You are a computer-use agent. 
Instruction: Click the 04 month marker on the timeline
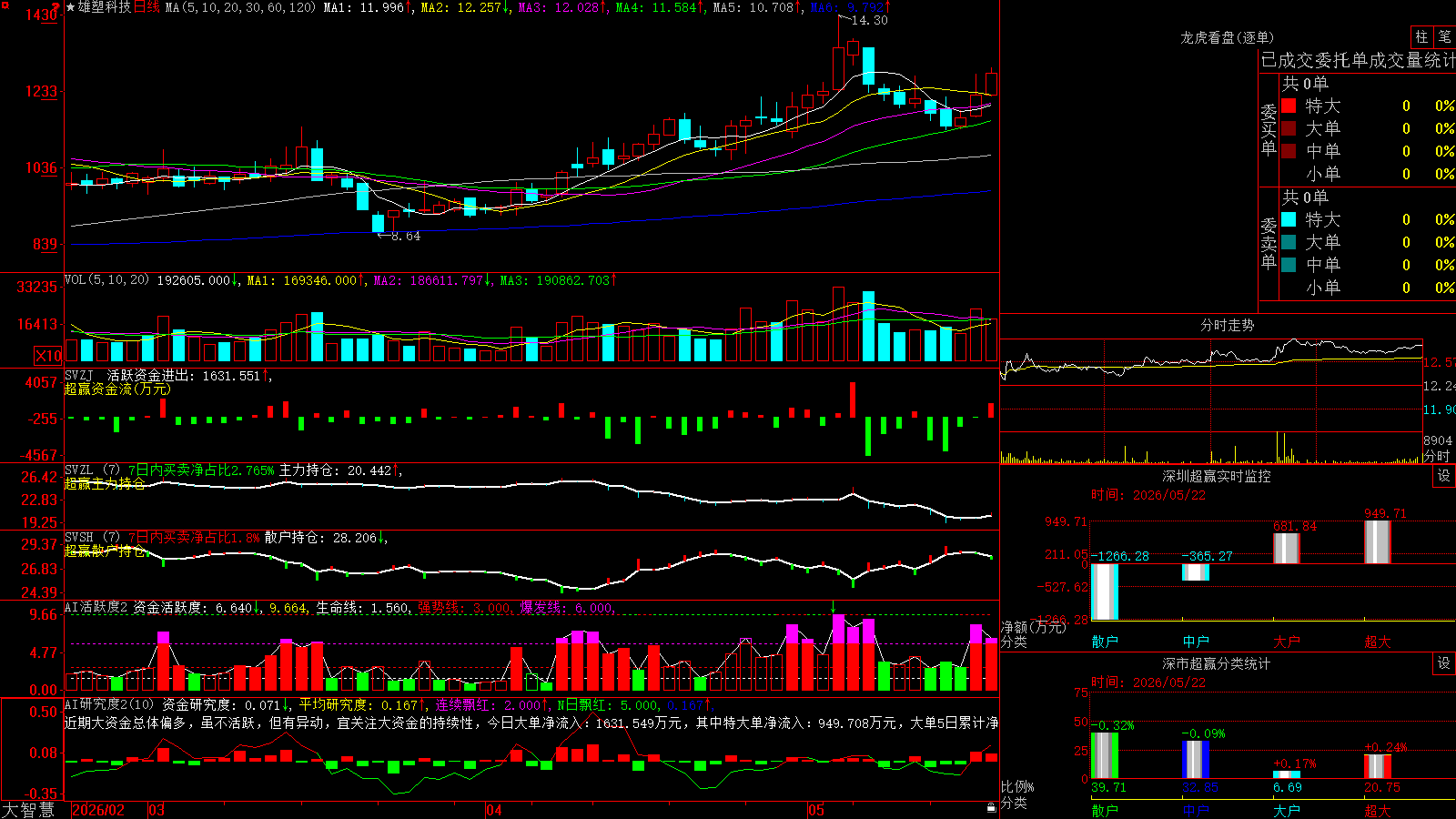494,810
